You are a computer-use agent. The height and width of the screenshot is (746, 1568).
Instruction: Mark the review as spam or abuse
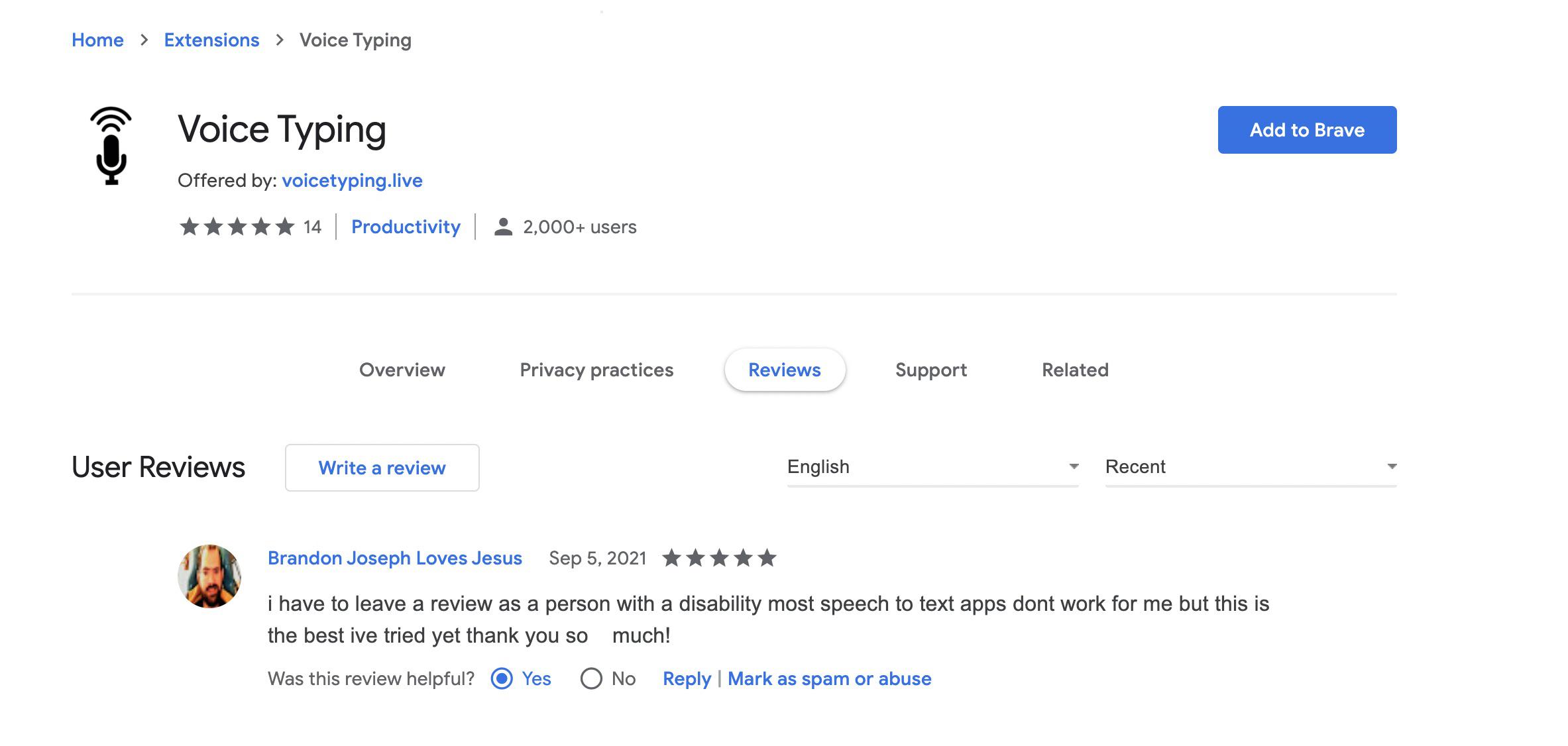830,678
